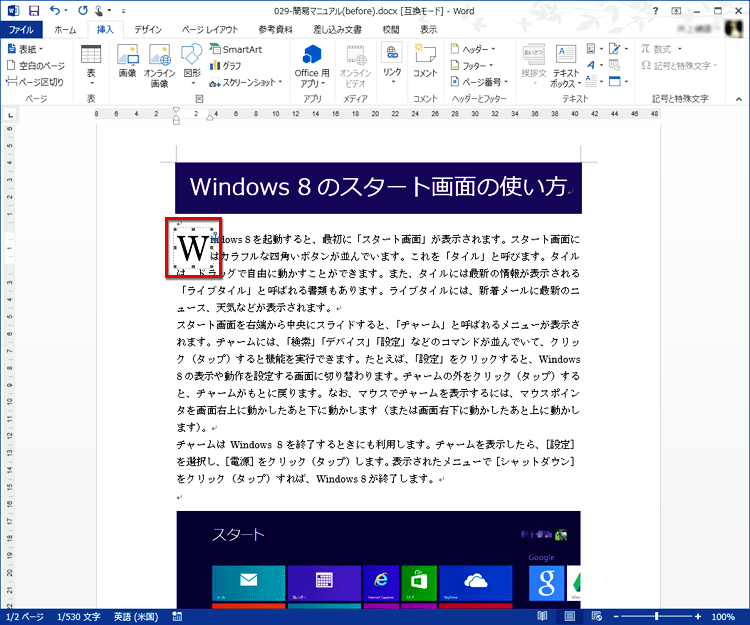
Task: Click the 挨拶文 greeting icon
Action: tap(534, 64)
